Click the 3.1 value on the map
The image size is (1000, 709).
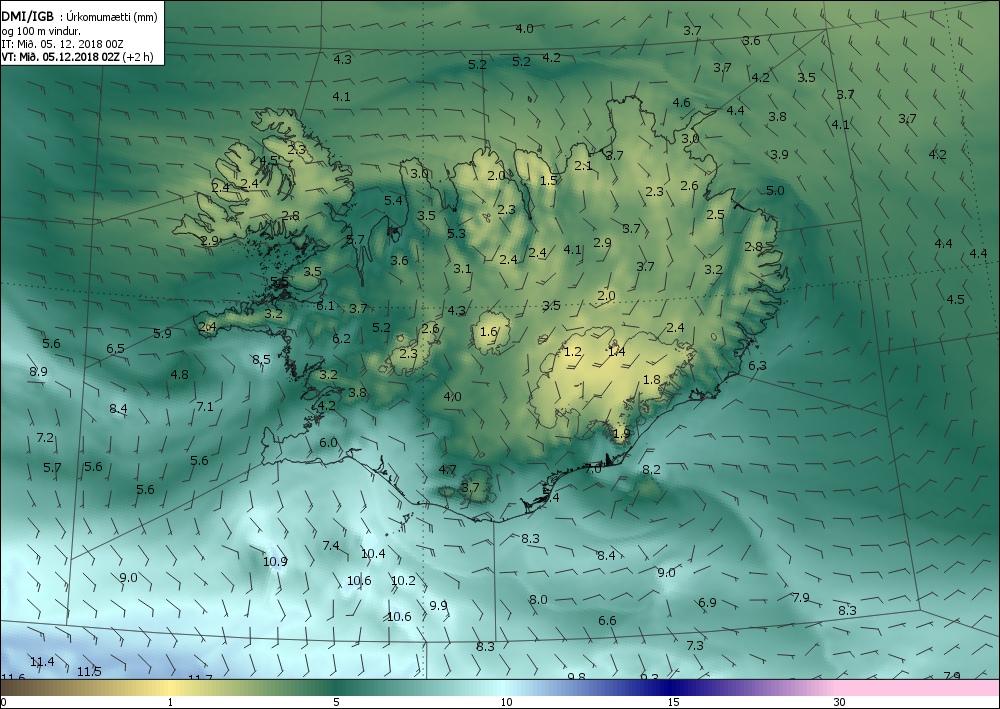pyautogui.click(x=462, y=269)
